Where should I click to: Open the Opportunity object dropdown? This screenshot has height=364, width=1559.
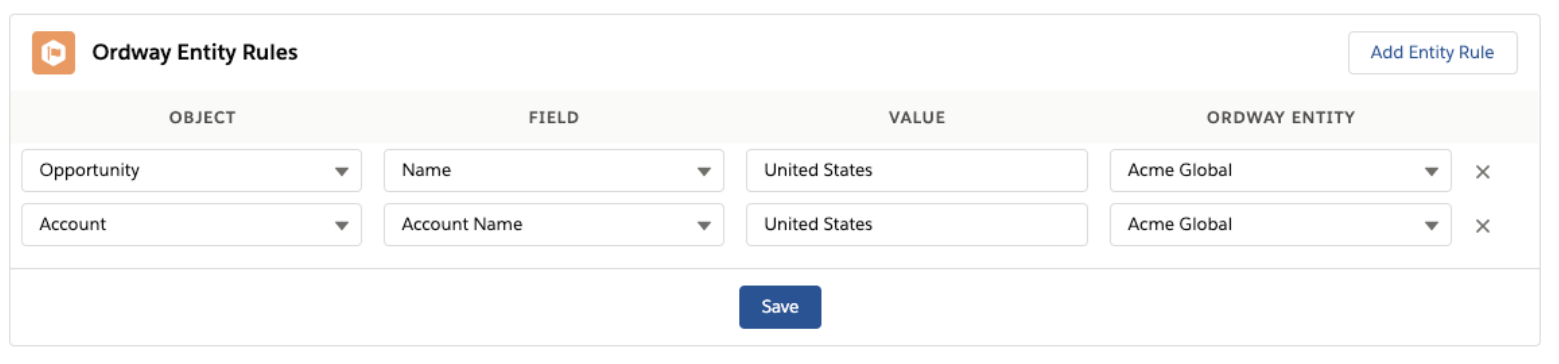click(x=191, y=171)
